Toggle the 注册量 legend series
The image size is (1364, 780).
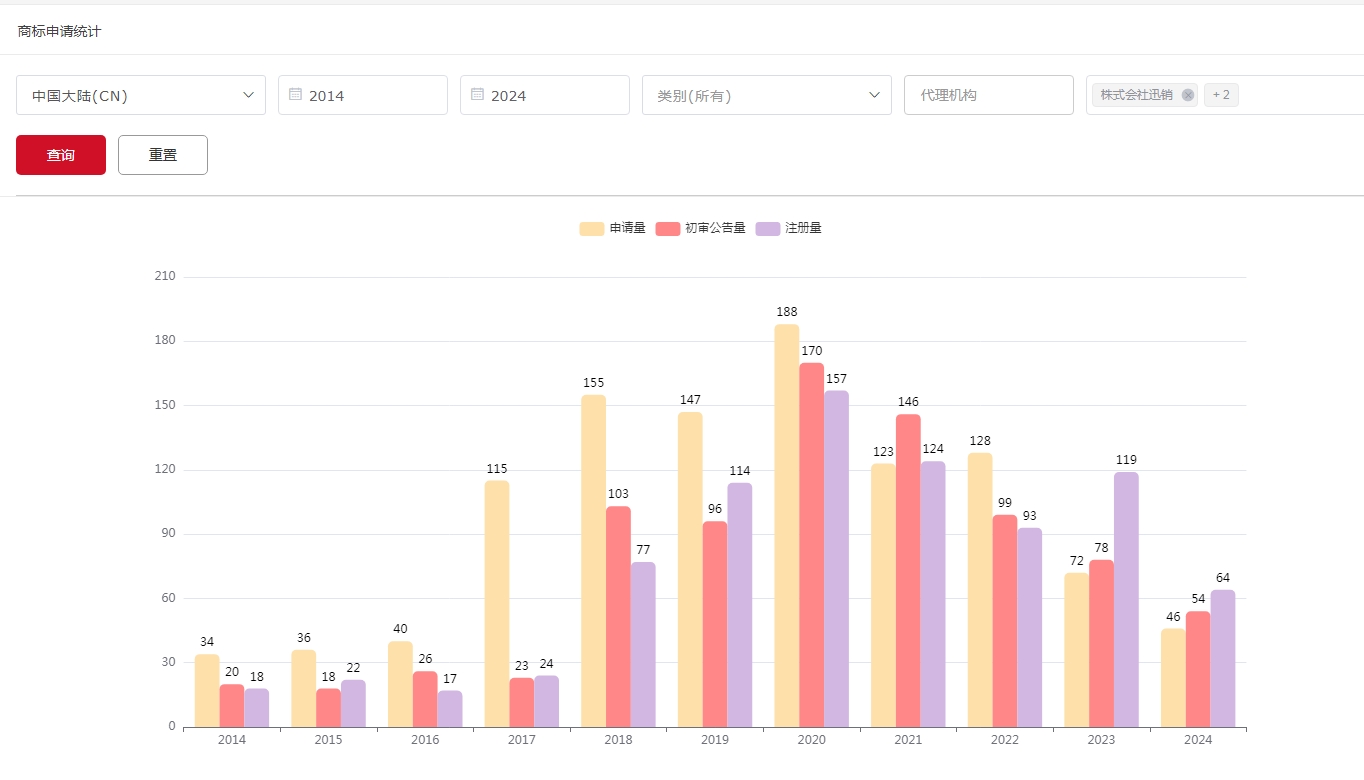pyautogui.click(x=789, y=228)
